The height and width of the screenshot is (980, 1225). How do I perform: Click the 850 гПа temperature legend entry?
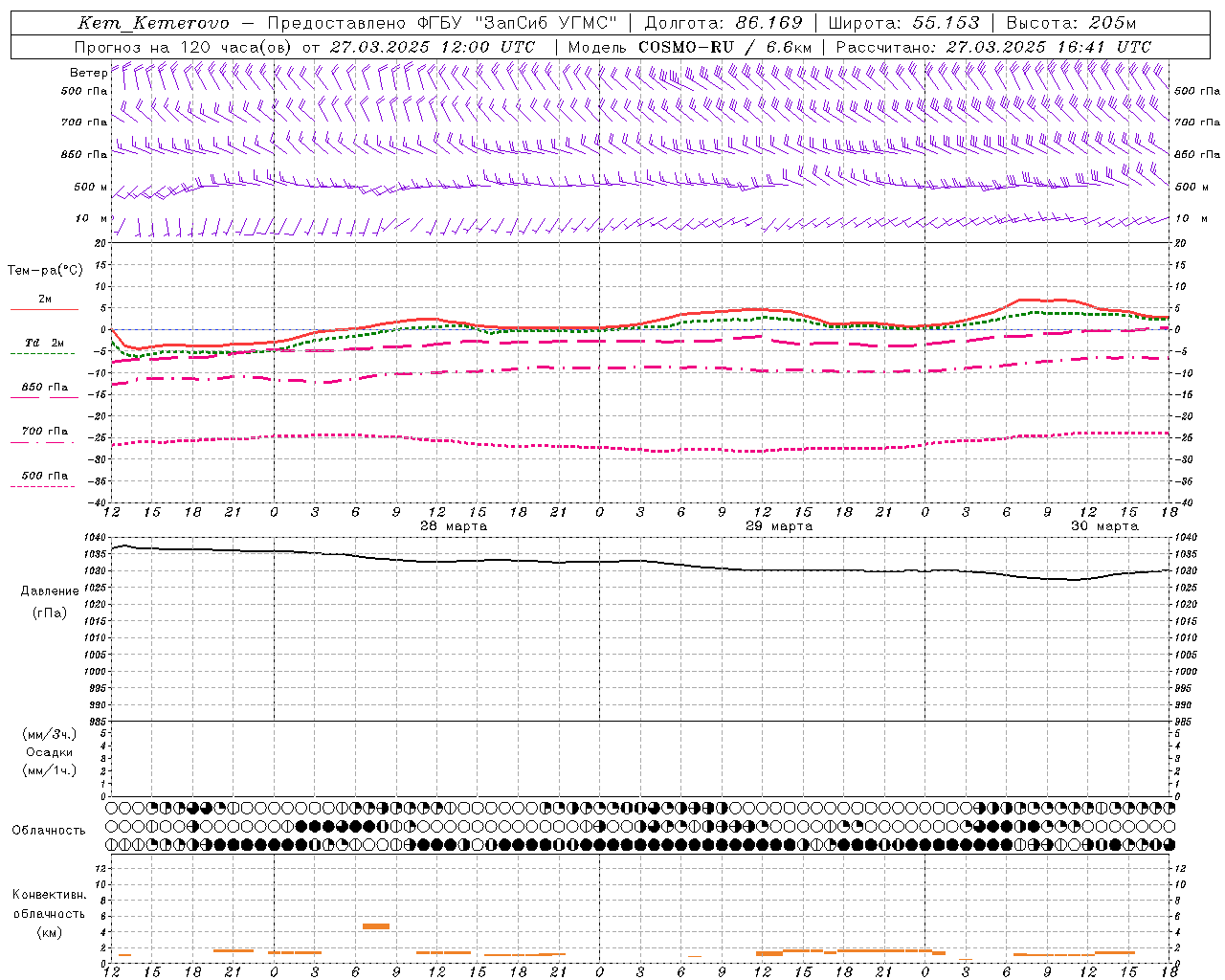[45, 388]
